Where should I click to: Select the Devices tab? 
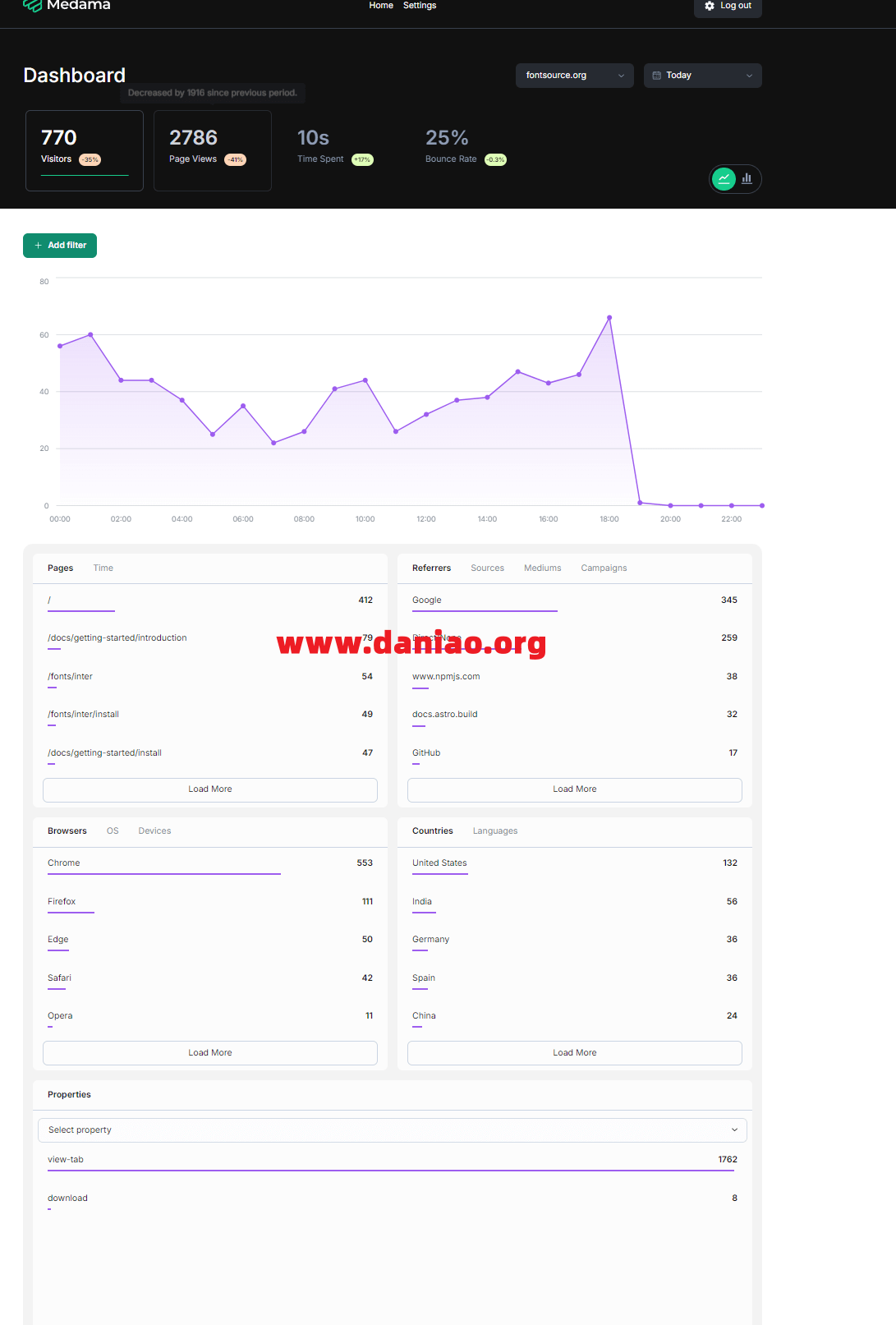click(x=154, y=831)
